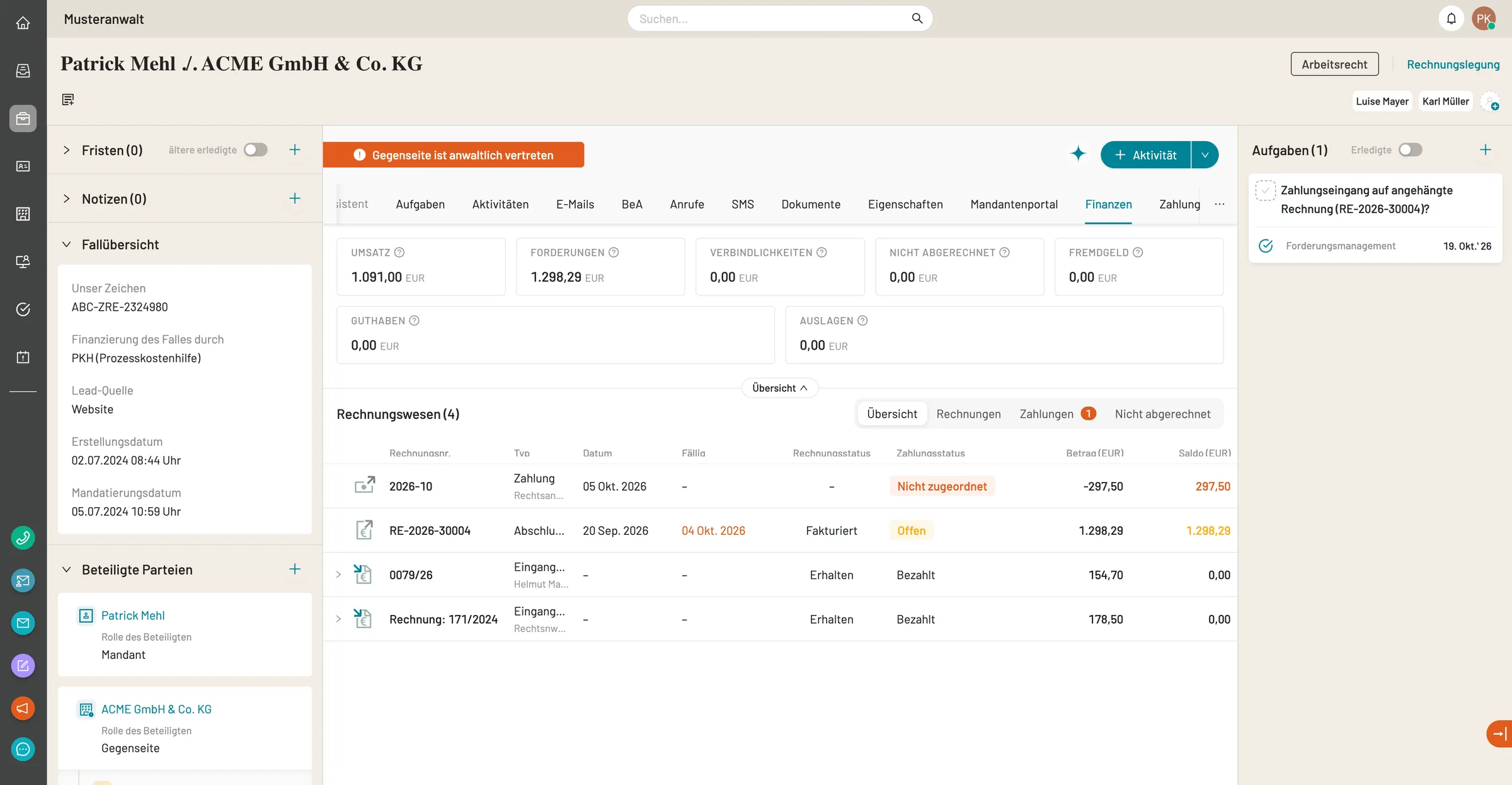Open the tasks checkmark sidebar icon
Screen dimensions: 1512x785
click(x=23, y=309)
